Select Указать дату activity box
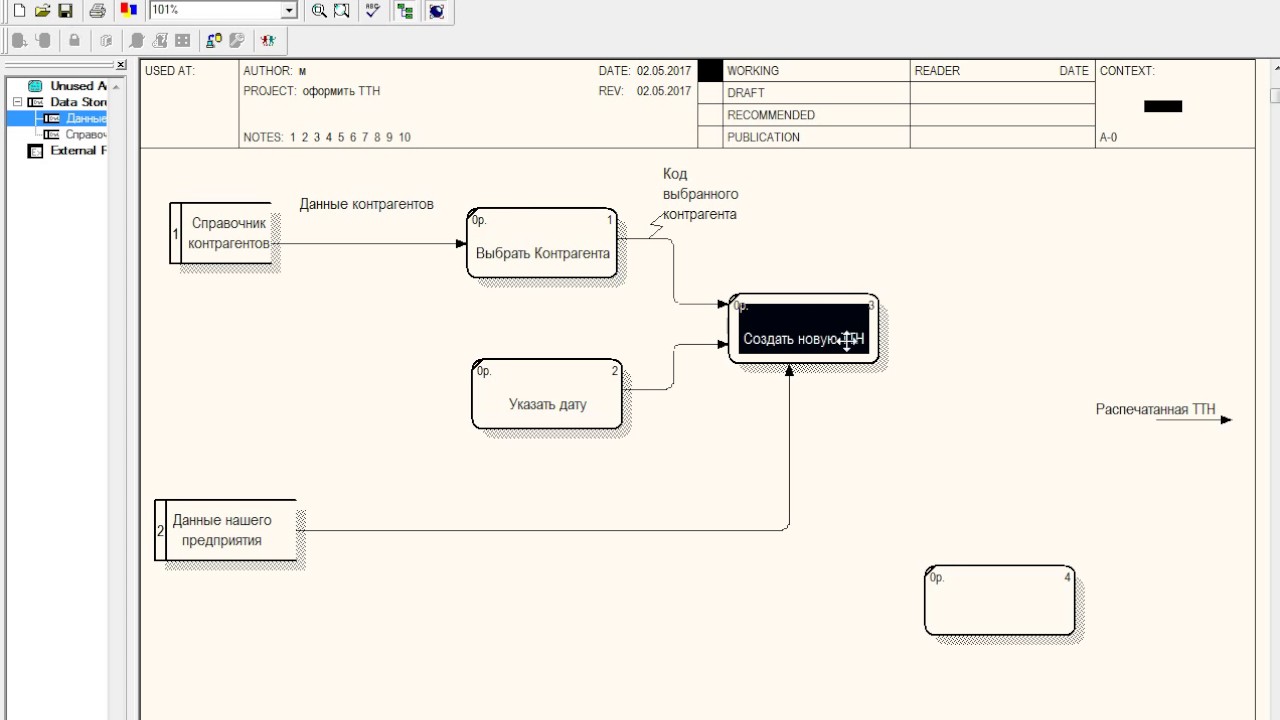 pyautogui.click(x=547, y=394)
